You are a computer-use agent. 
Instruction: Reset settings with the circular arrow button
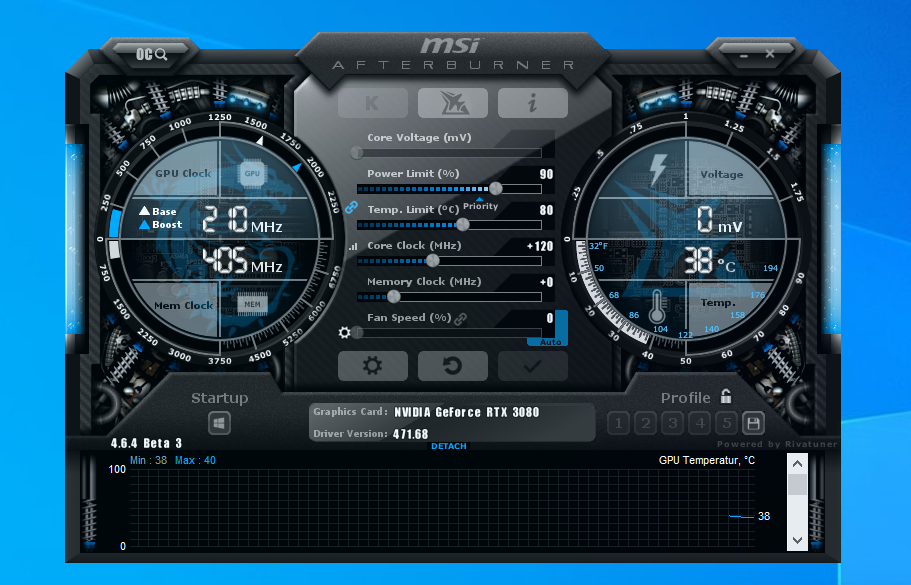[453, 366]
